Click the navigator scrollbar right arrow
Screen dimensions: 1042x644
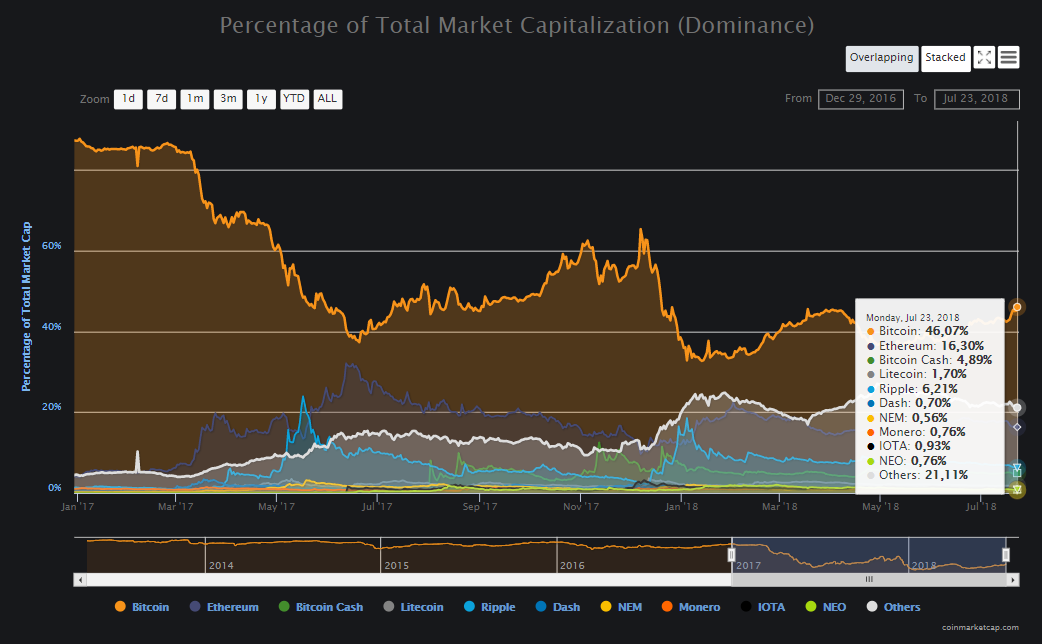click(1012, 579)
